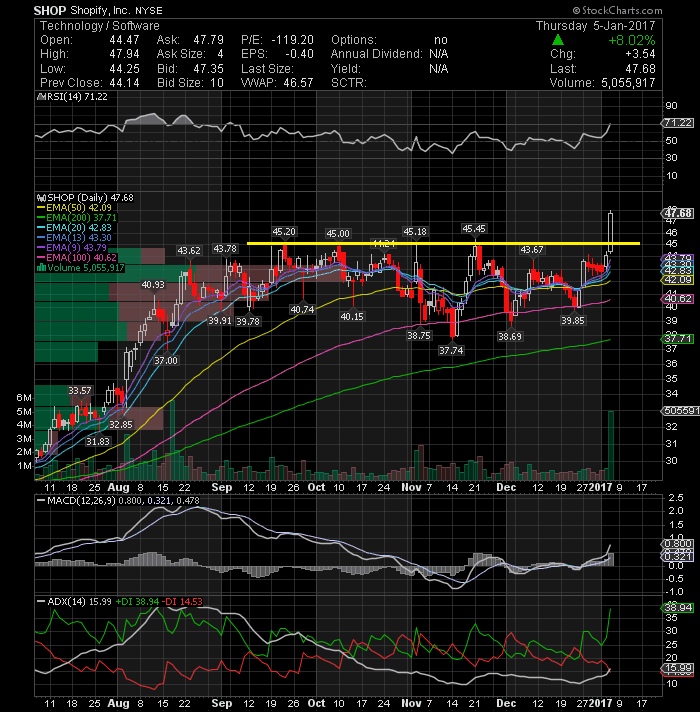This screenshot has height=712, width=700.
Task: Click the 37.74 low price annotation
Action: click(x=451, y=351)
